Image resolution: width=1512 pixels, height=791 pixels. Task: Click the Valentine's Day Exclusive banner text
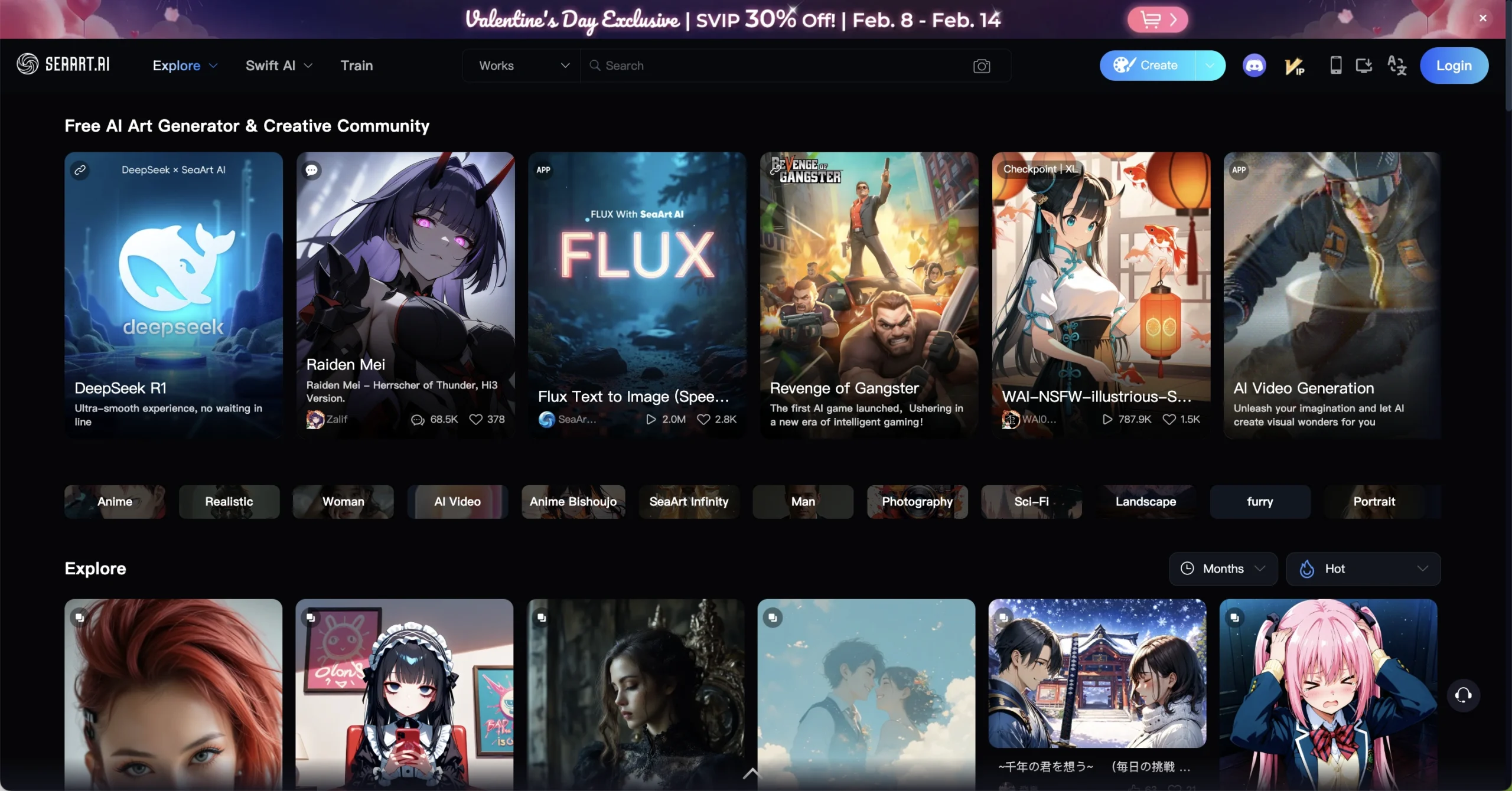(x=572, y=20)
